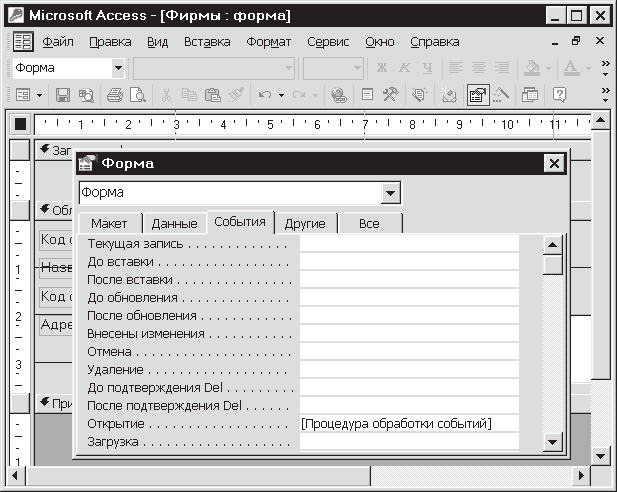Open the Сервис menu
The image size is (617, 492).
[x=327, y=42]
